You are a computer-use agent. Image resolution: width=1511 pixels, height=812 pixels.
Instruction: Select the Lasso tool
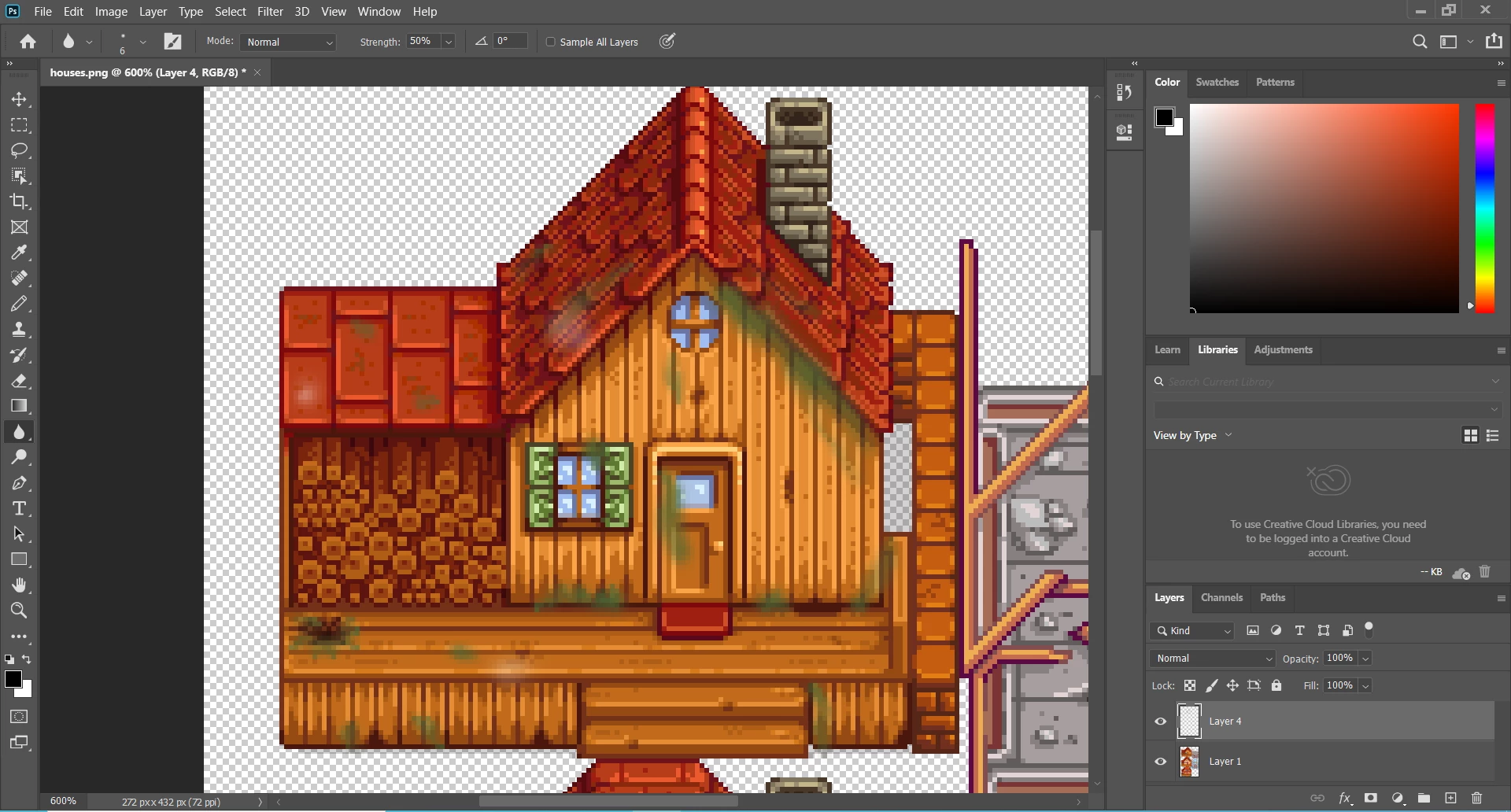click(x=20, y=150)
